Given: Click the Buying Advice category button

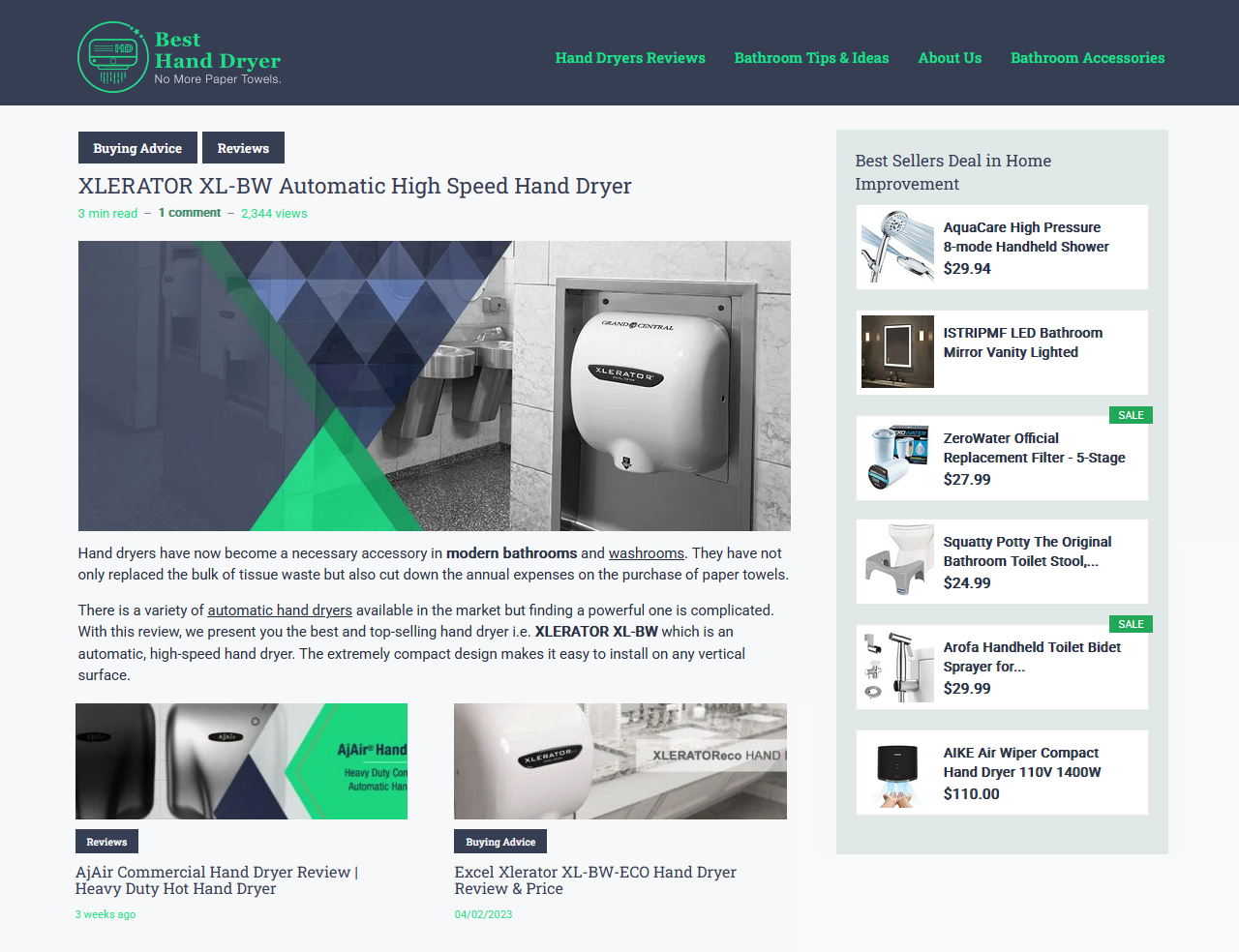Looking at the screenshot, I should pyautogui.click(x=137, y=148).
